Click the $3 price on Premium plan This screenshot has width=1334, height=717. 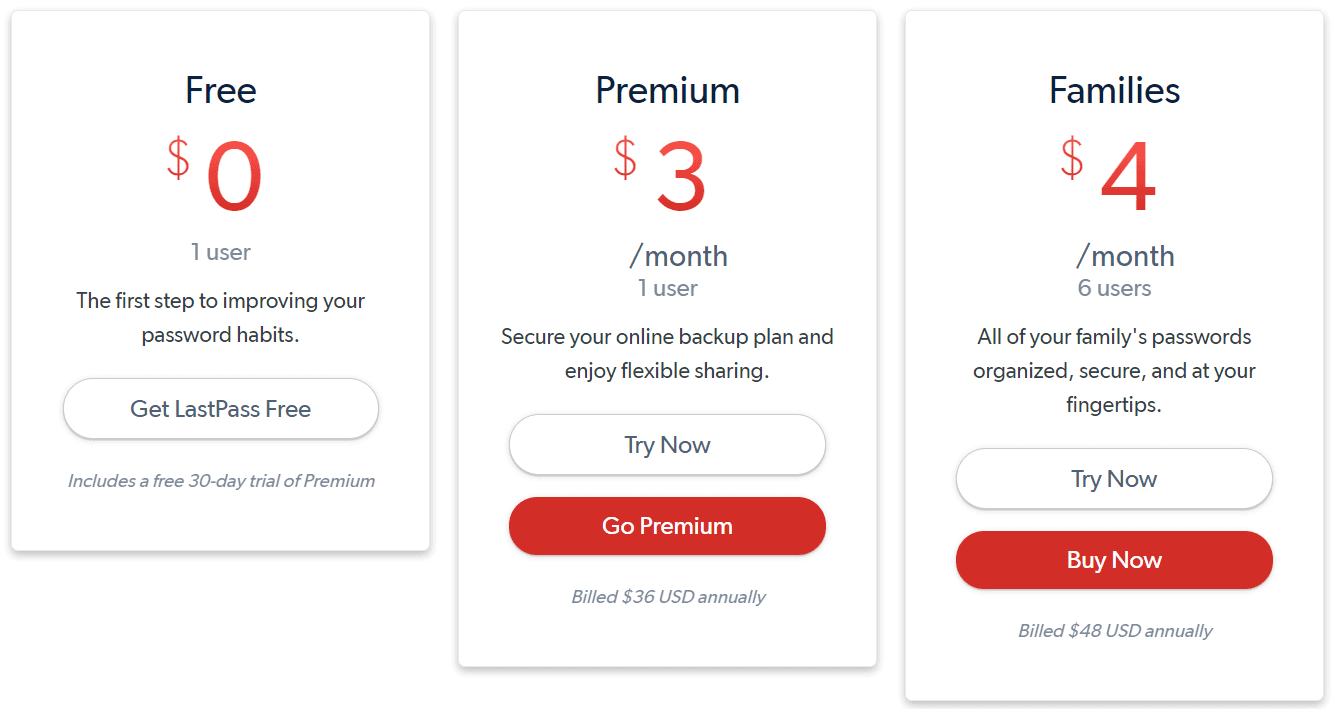[x=661, y=175]
